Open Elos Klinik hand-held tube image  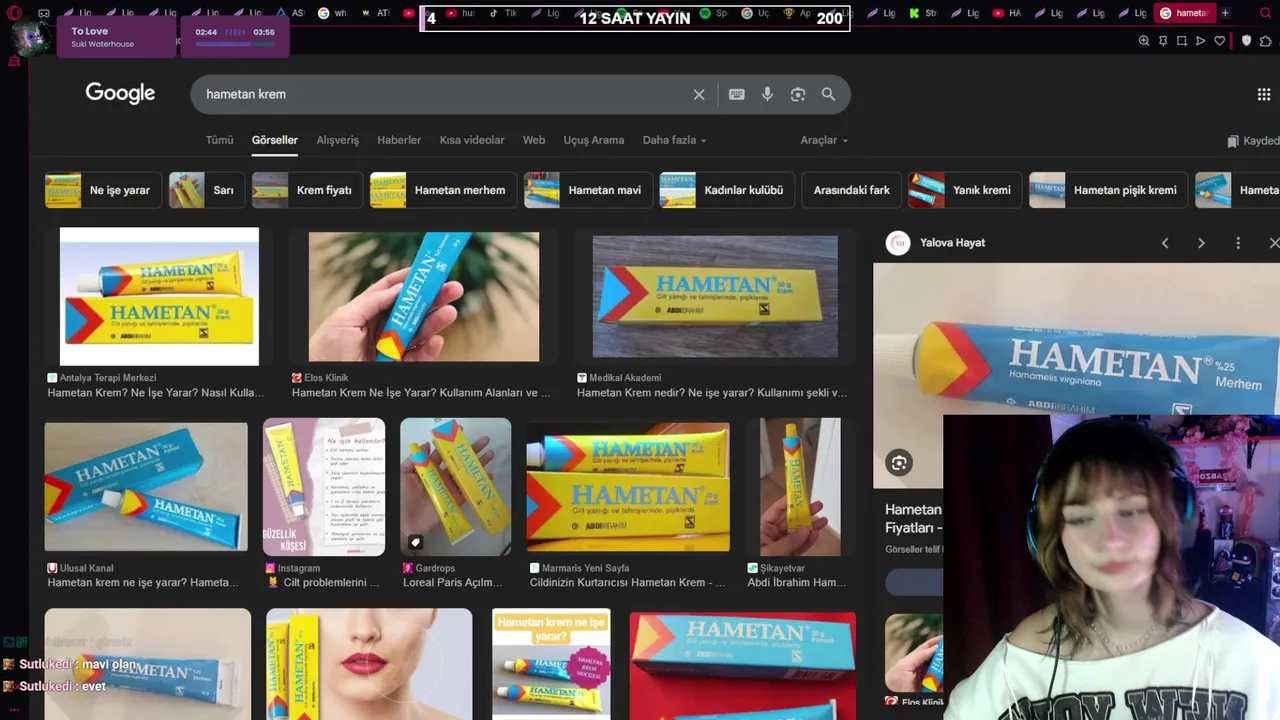tap(424, 297)
